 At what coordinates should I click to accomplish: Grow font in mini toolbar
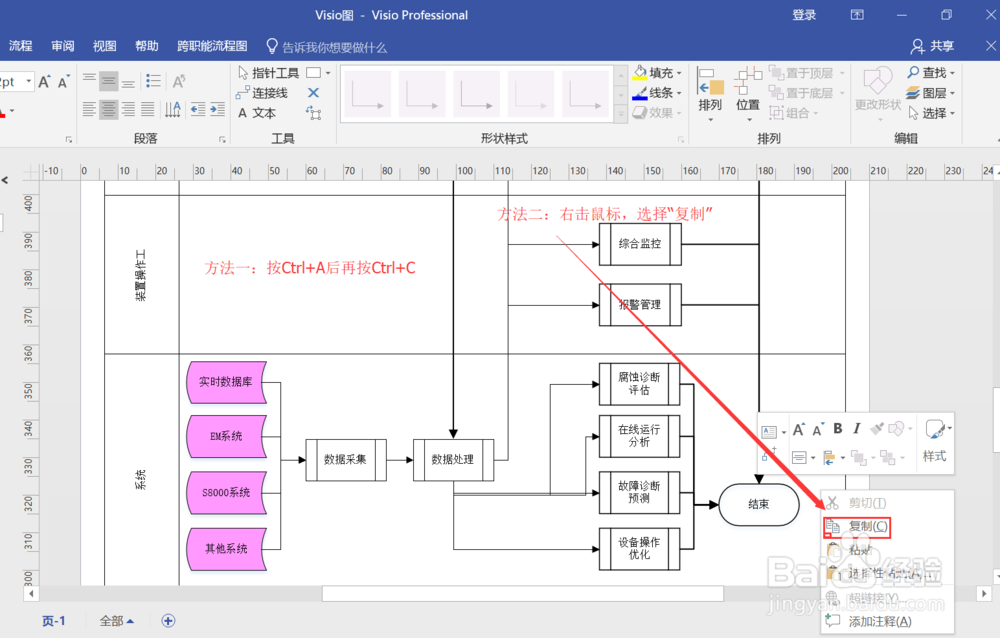[x=798, y=429]
